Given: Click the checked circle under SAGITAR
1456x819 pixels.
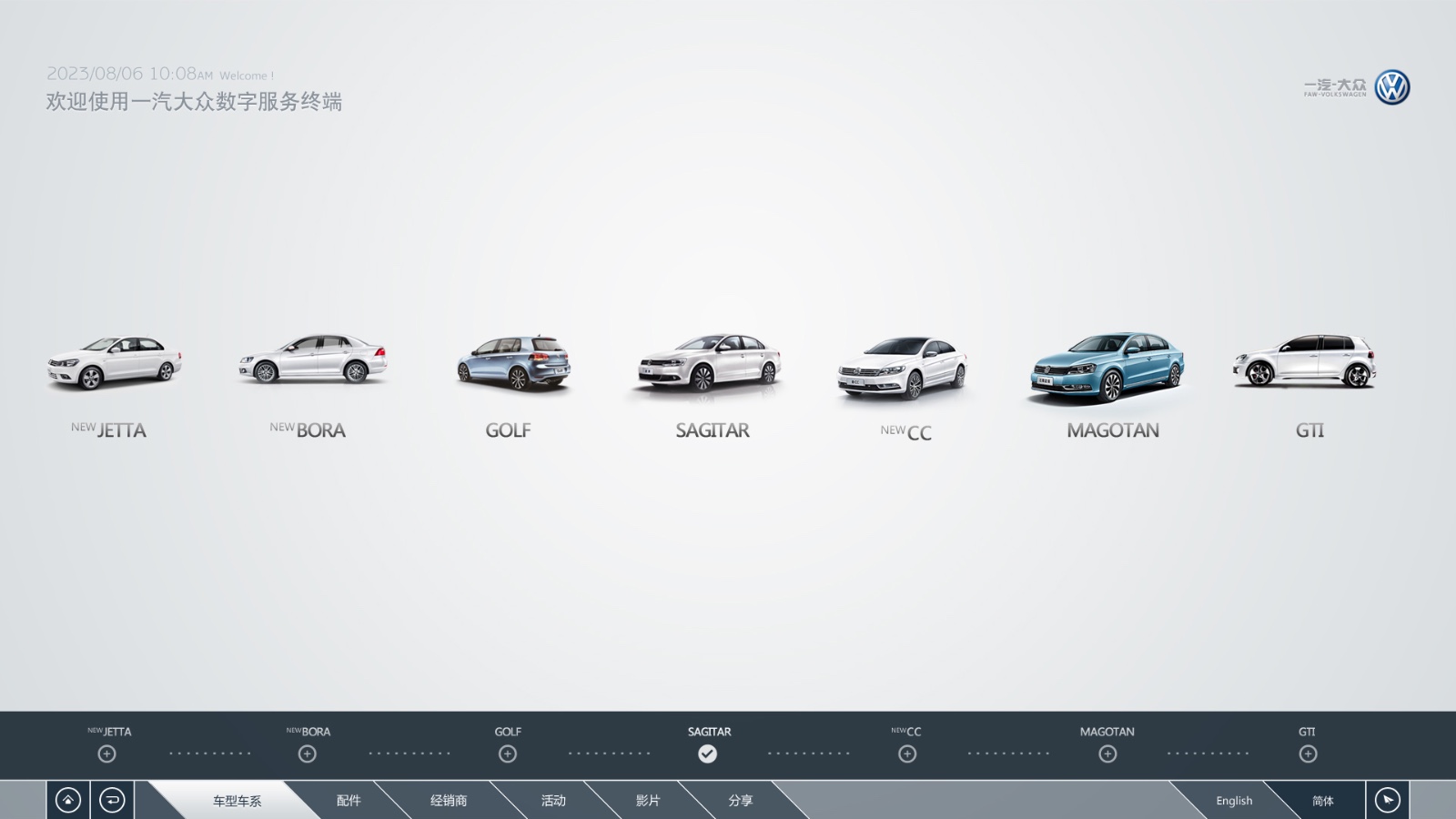Looking at the screenshot, I should point(707,753).
